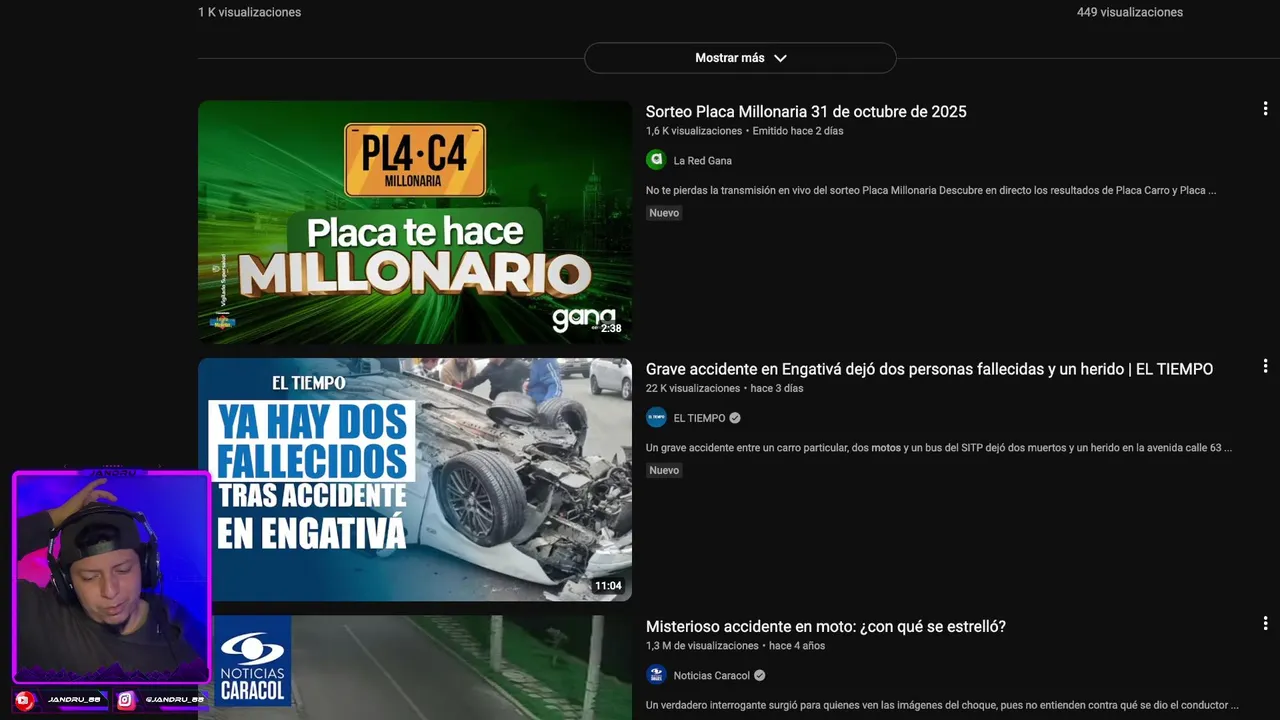This screenshot has height=720, width=1280.
Task: Click '1,3 M de visualizaciones' metadata text
Action: [702, 646]
